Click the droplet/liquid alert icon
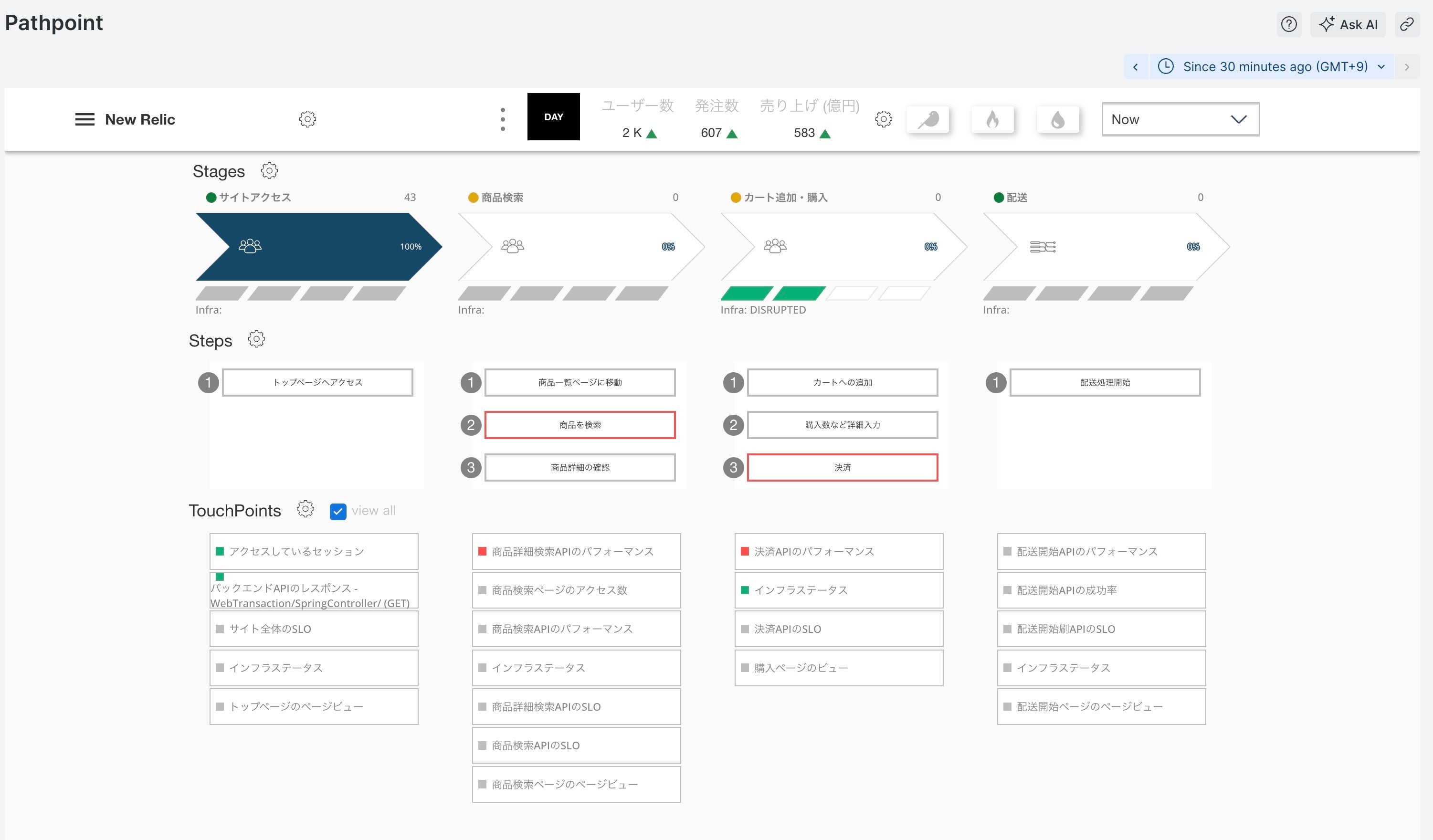Screen dimensions: 1433x840 (x=1058, y=118)
